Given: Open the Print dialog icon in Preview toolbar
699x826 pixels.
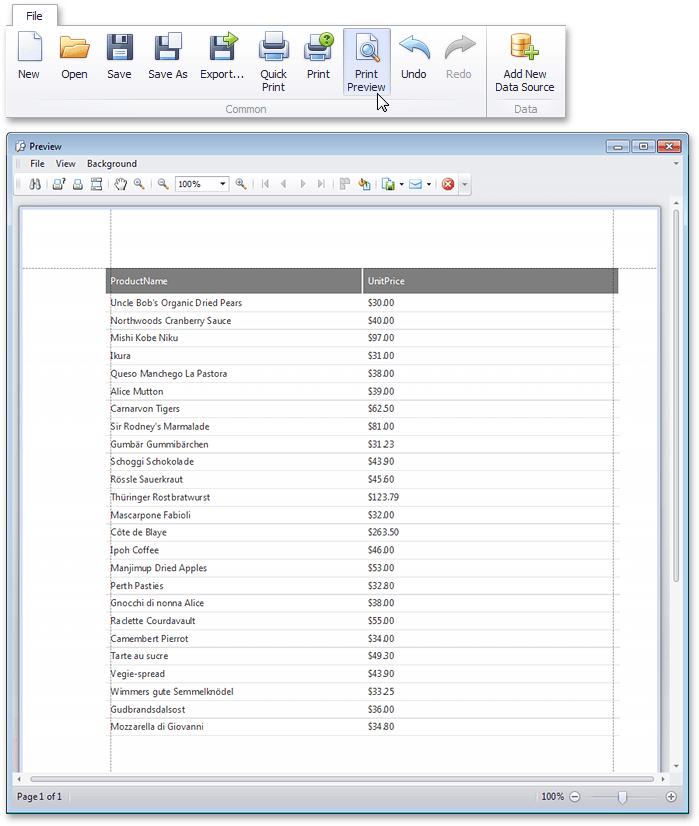Looking at the screenshot, I should coord(59,184).
